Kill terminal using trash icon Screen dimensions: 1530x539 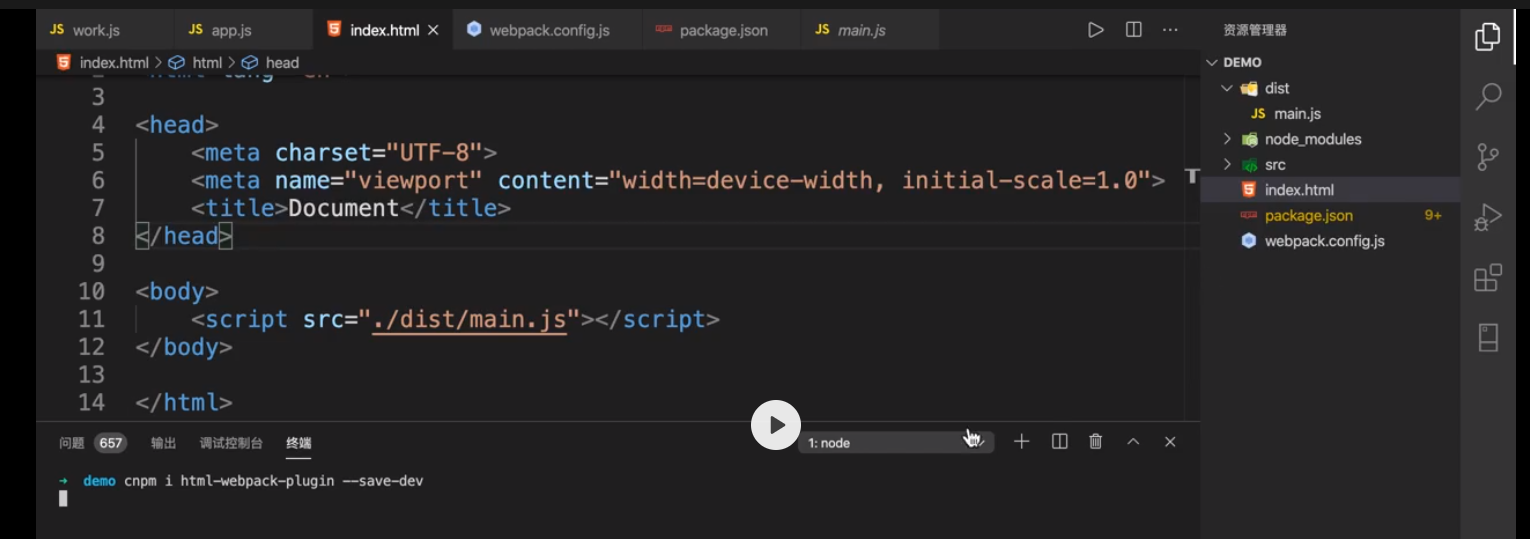(1096, 441)
